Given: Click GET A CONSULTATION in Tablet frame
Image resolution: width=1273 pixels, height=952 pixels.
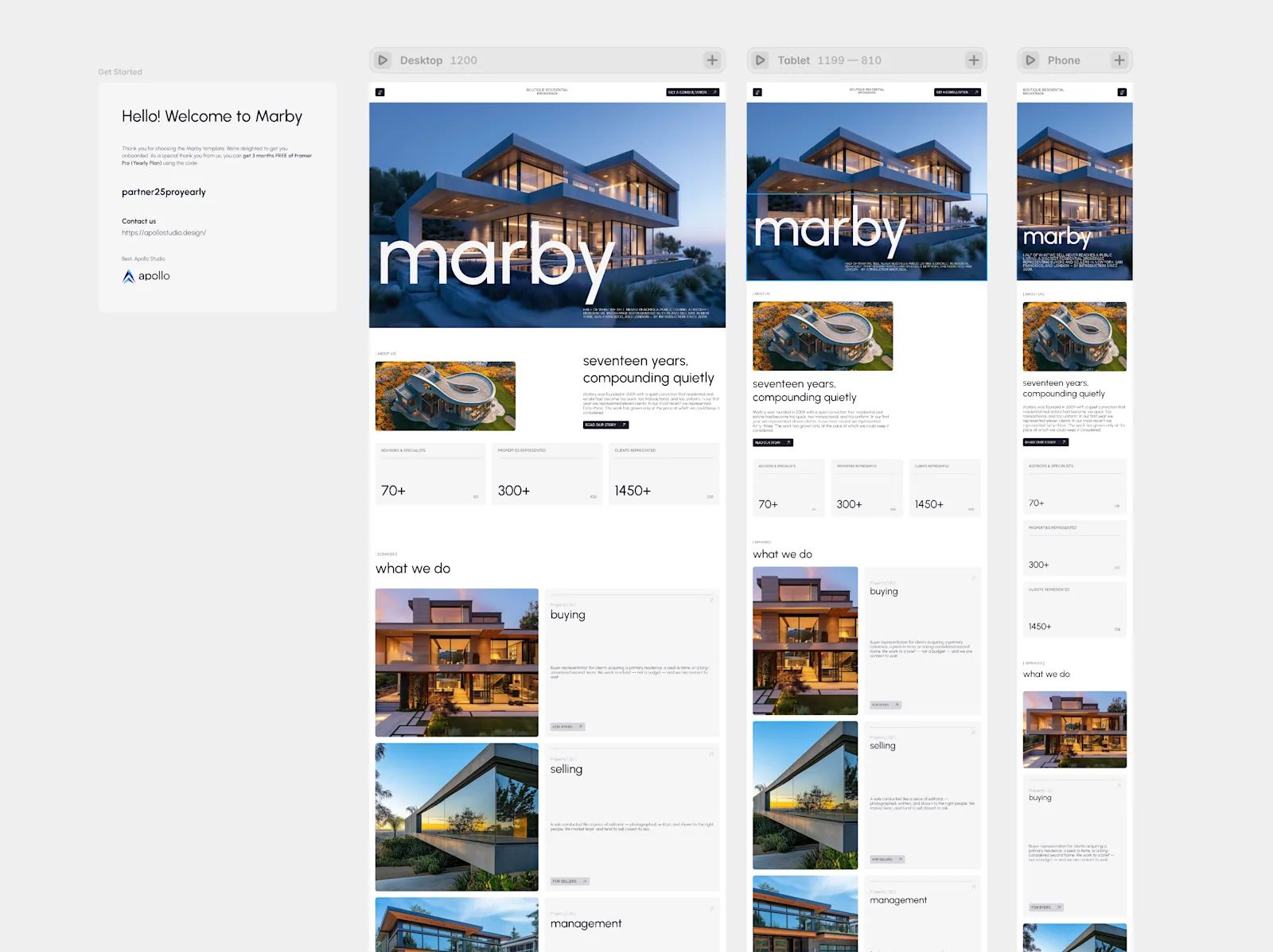Looking at the screenshot, I should 957,92.
